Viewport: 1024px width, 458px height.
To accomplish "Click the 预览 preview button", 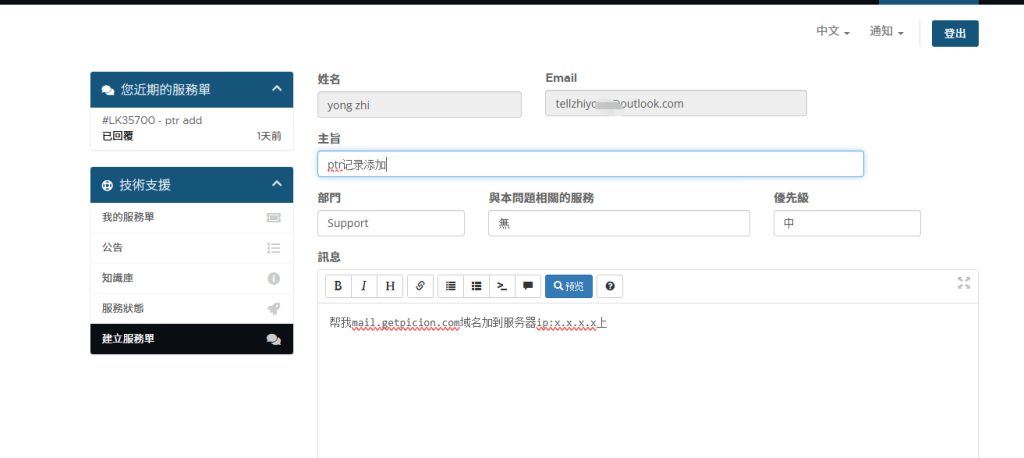I will (x=568, y=286).
